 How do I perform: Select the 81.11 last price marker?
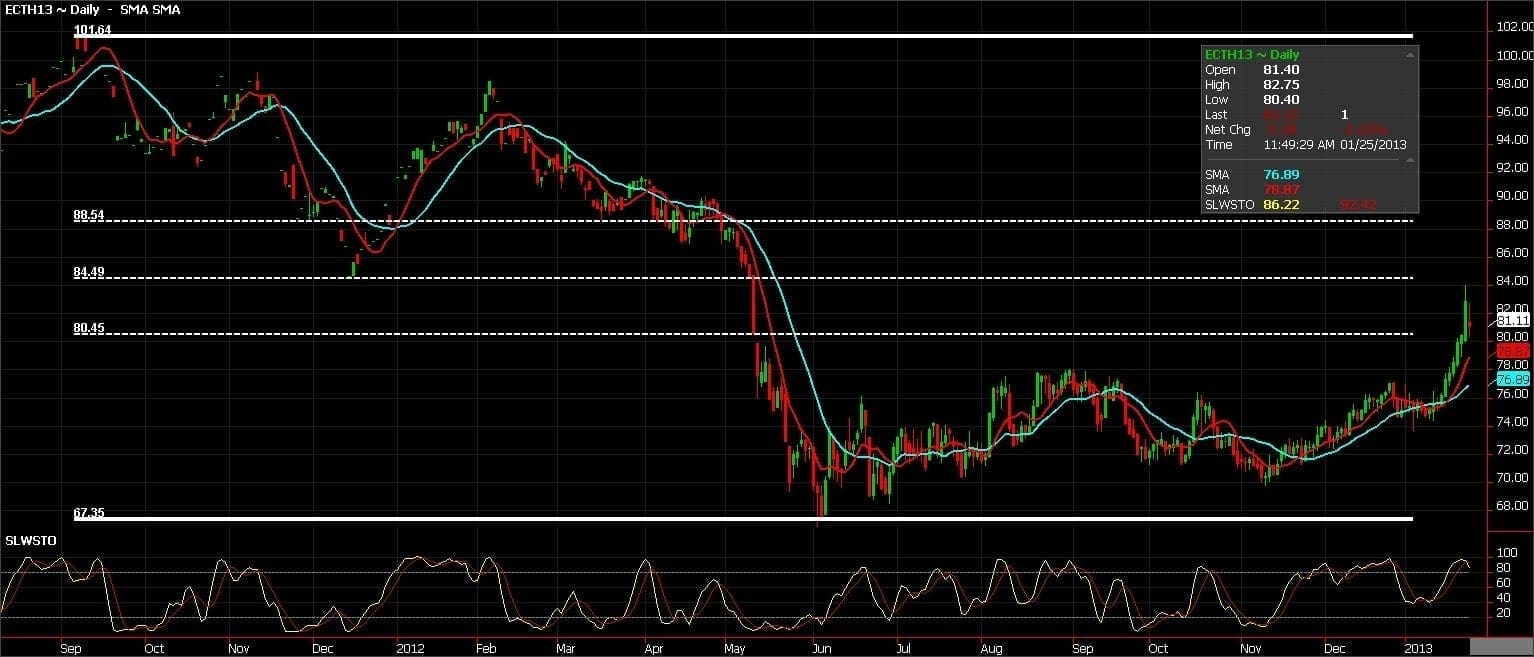coord(1514,320)
